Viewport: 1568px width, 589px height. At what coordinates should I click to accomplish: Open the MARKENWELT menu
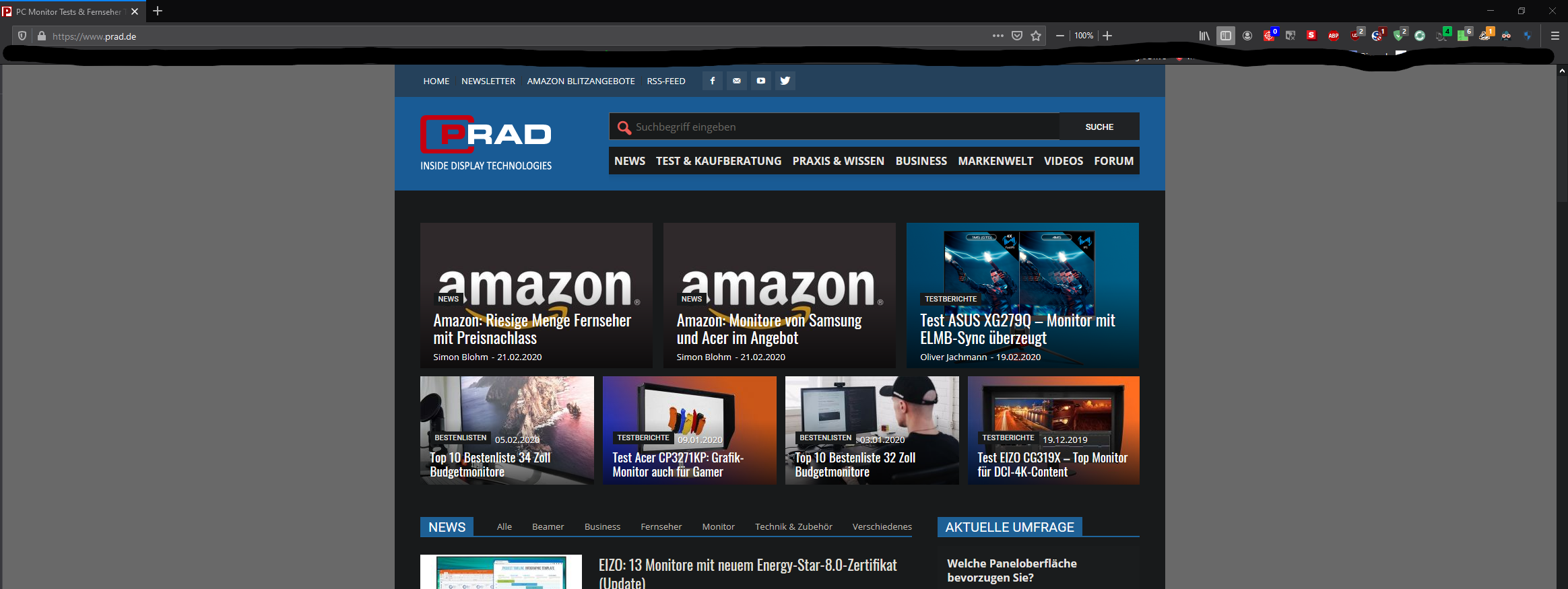coord(995,161)
